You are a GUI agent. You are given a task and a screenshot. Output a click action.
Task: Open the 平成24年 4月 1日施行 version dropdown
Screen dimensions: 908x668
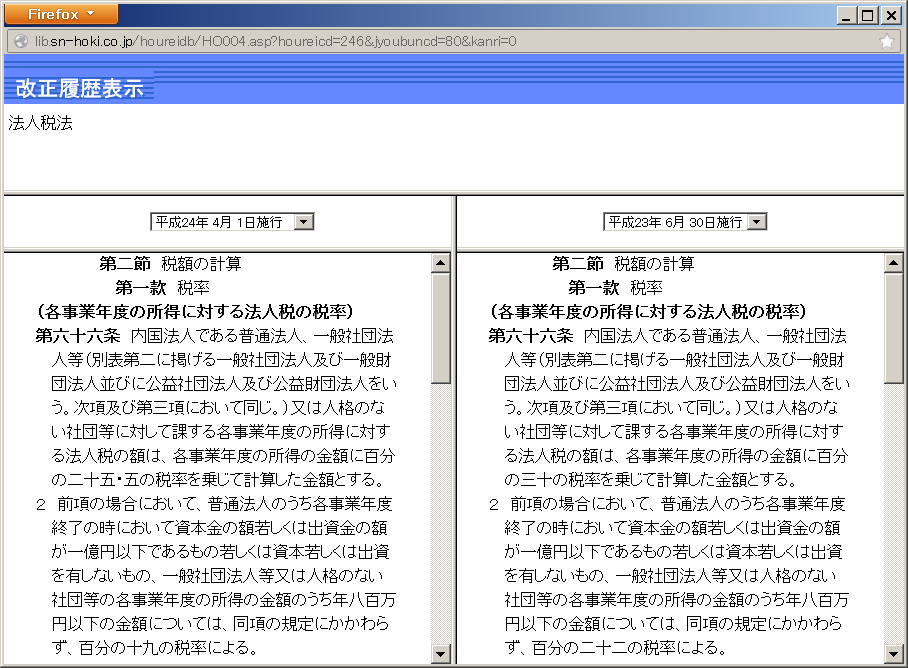point(232,222)
